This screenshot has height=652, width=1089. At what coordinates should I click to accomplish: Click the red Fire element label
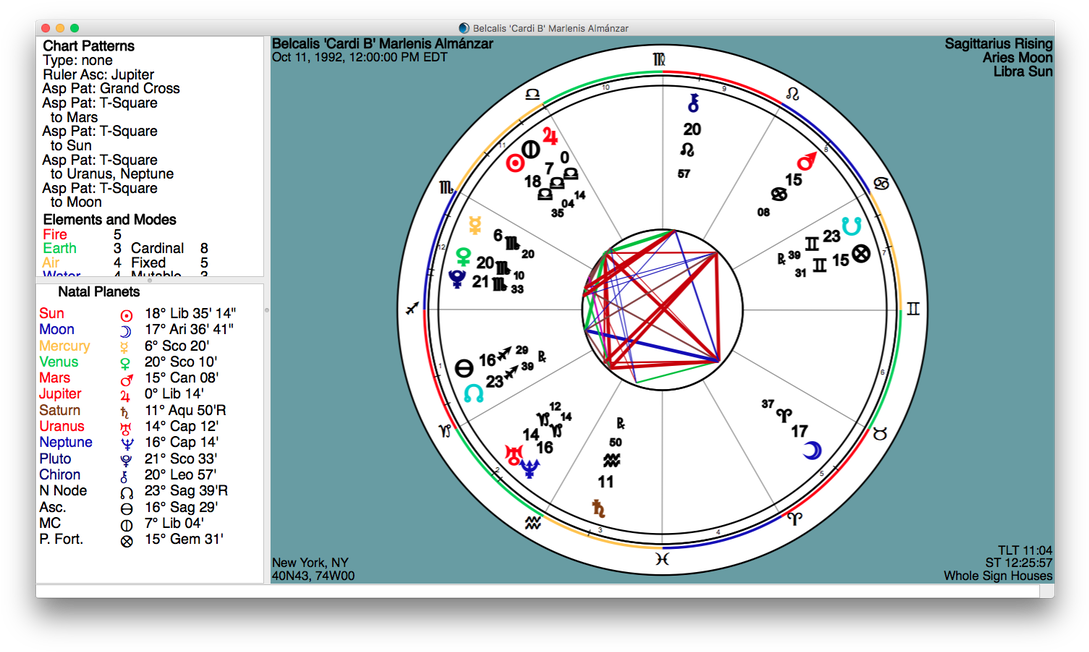tap(55, 235)
